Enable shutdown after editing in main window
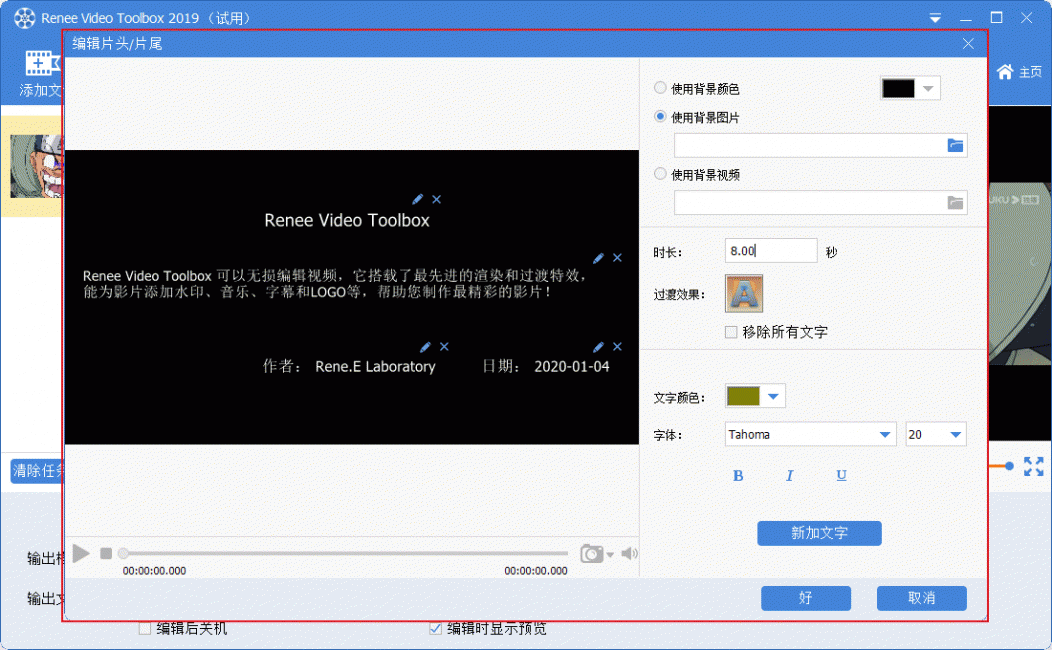 (x=145, y=629)
